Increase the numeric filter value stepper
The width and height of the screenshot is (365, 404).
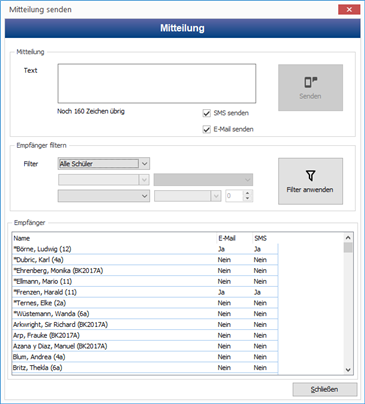click(x=247, y=193)
